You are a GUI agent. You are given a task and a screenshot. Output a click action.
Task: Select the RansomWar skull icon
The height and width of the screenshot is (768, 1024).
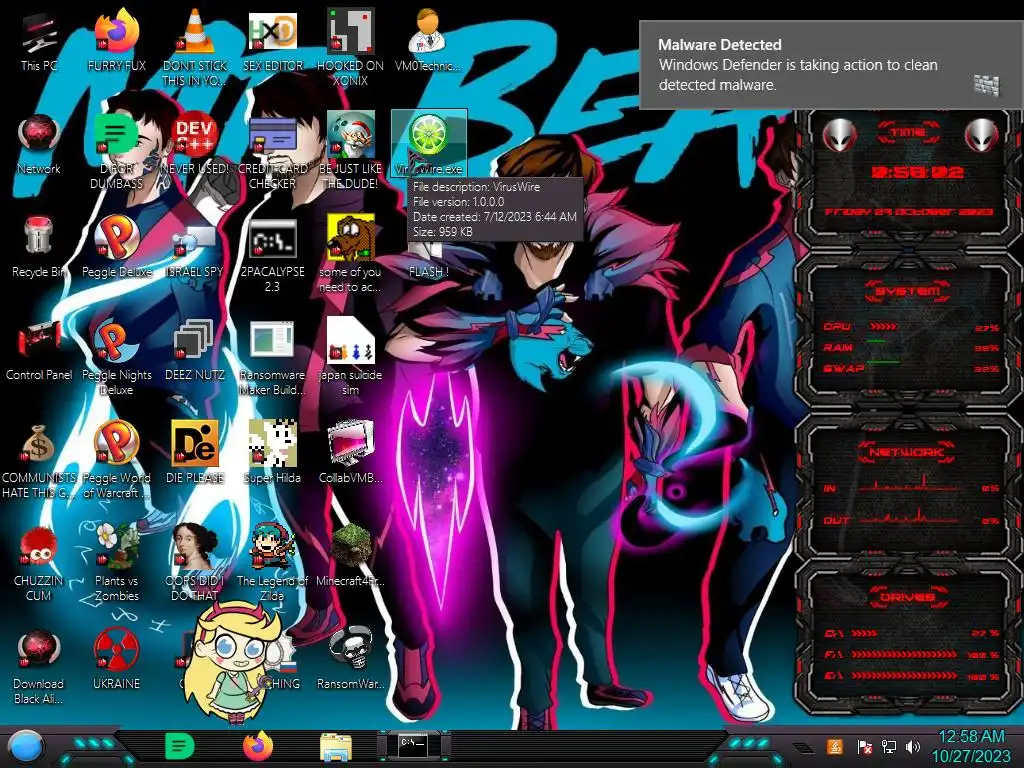pos(351,658)
